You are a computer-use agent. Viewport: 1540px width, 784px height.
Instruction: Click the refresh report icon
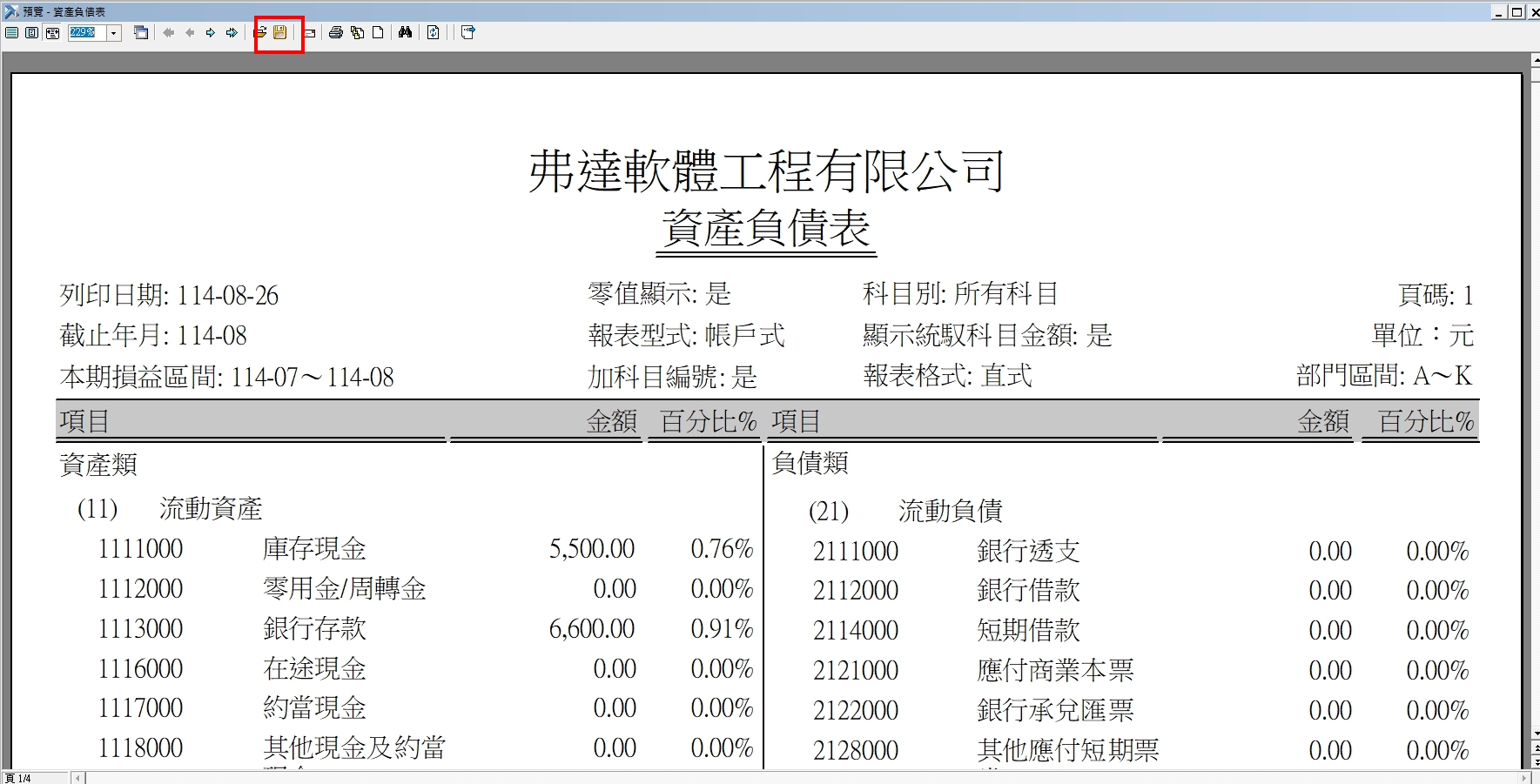[x=433, y=33]
